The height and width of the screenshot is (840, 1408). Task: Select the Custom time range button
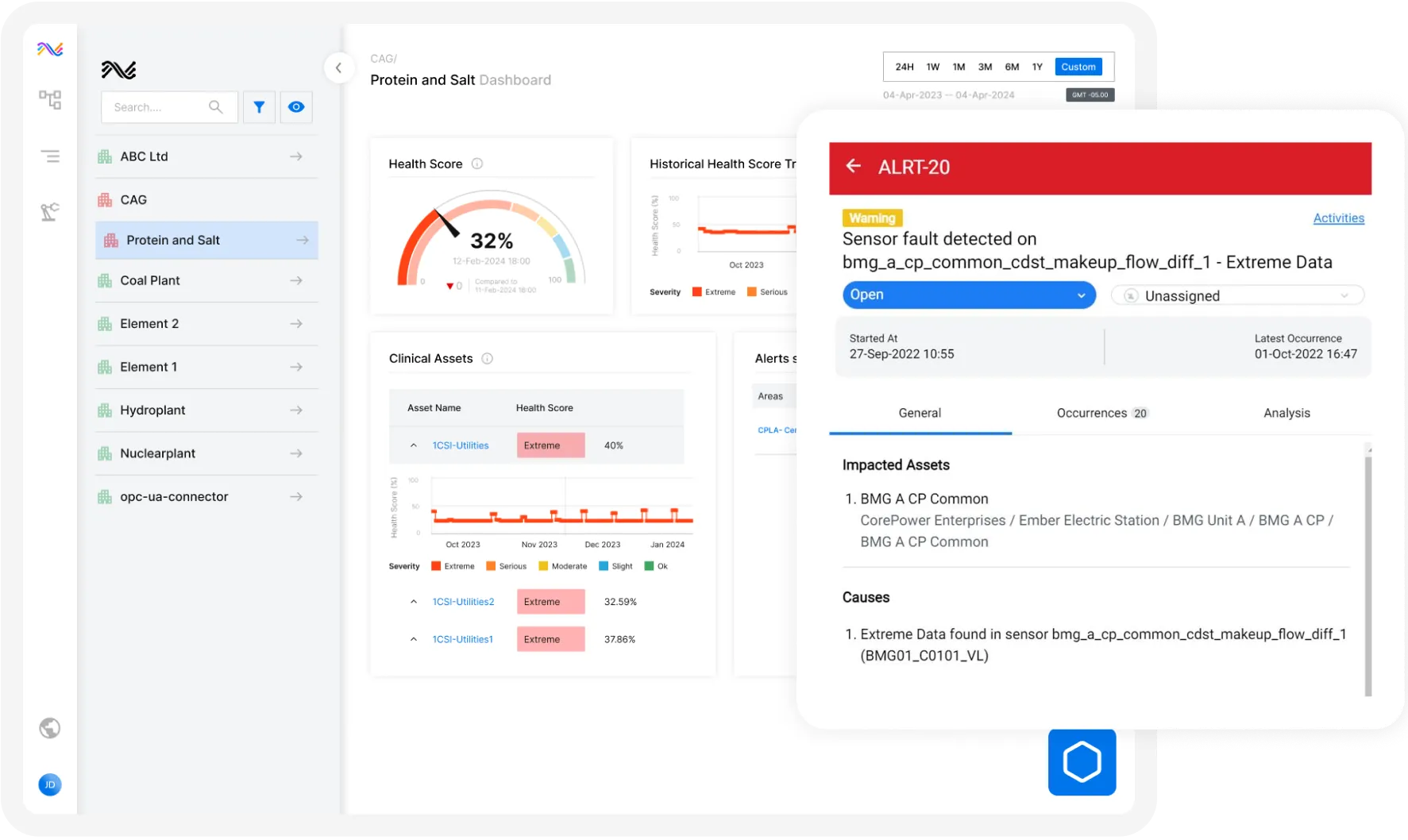coord(1078,67)
